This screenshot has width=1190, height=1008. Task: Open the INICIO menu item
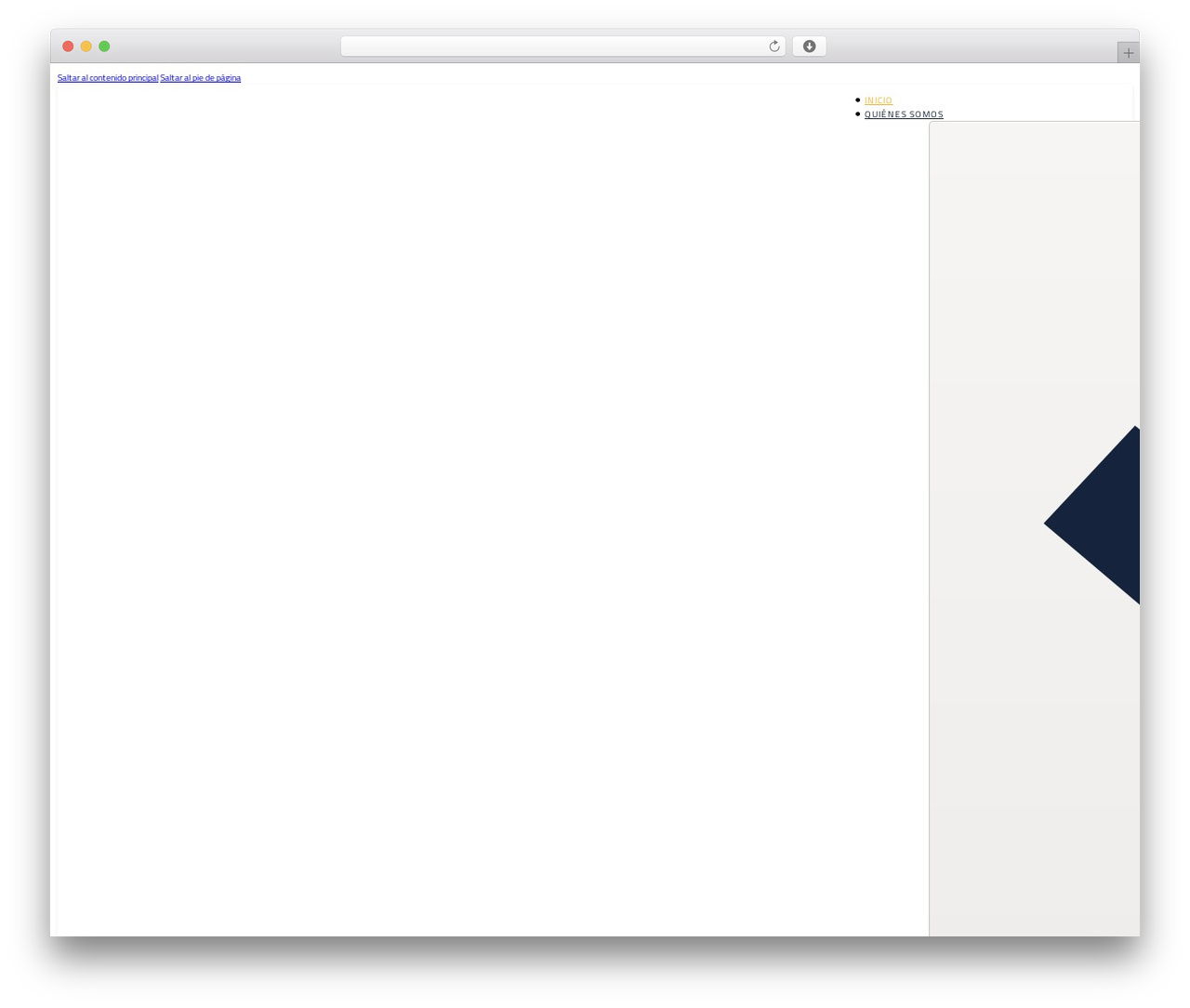coord(879,100)
